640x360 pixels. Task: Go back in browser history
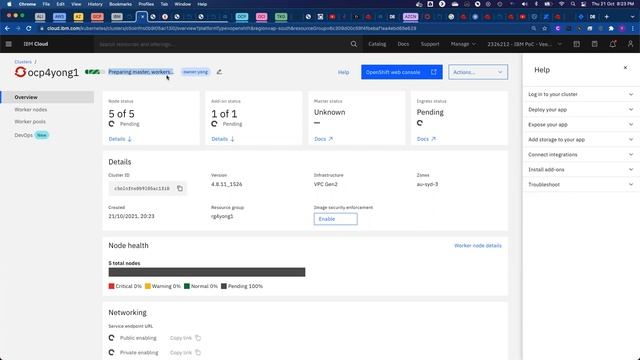pos(7,28)
